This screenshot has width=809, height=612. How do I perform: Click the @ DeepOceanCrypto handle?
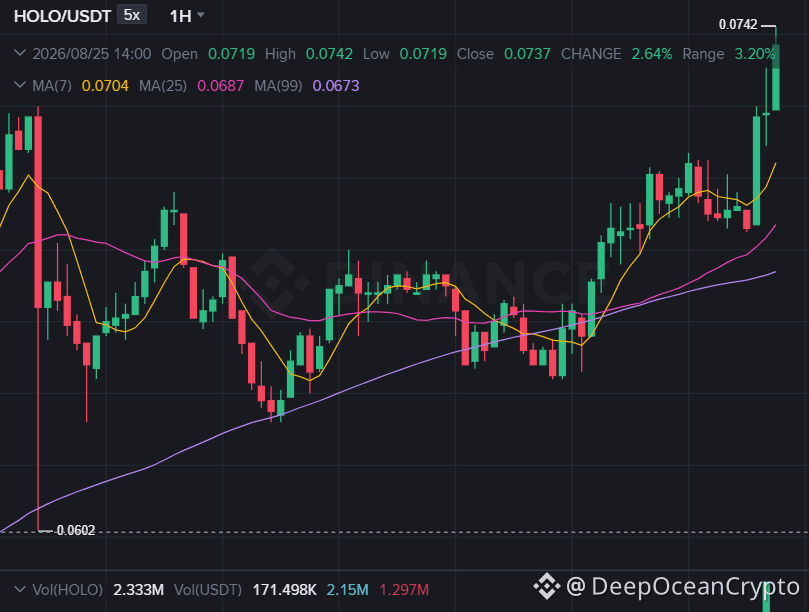pos(683,587)
